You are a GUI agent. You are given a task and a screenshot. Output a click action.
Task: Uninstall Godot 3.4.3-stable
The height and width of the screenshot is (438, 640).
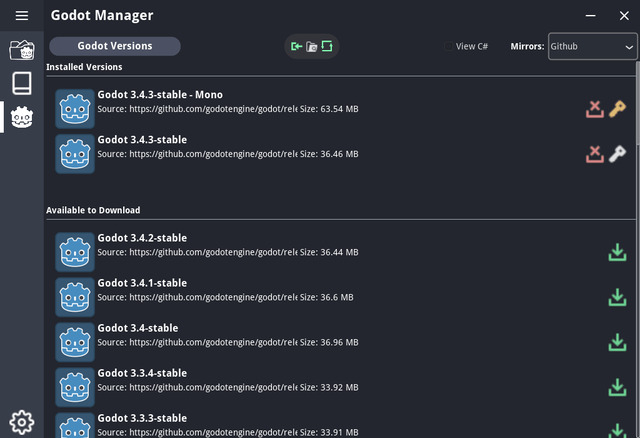click(595, 154)
